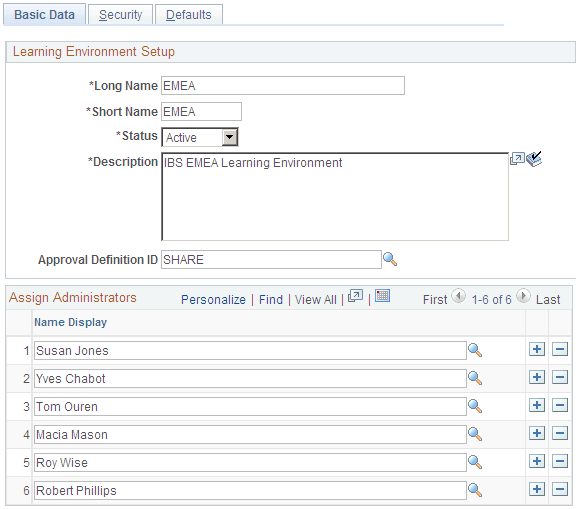Open Personalize link for administrators grid
Viewport: 576px width, 509px height.
[x=213, y=300]
